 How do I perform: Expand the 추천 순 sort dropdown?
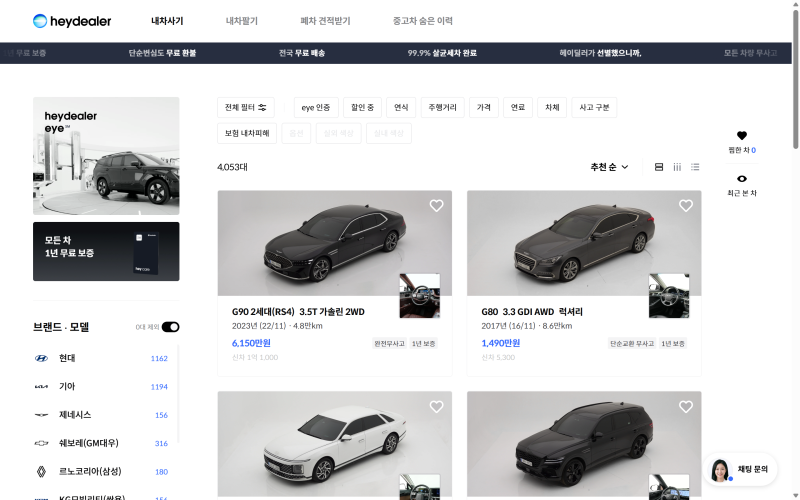[x=609, y=167]
